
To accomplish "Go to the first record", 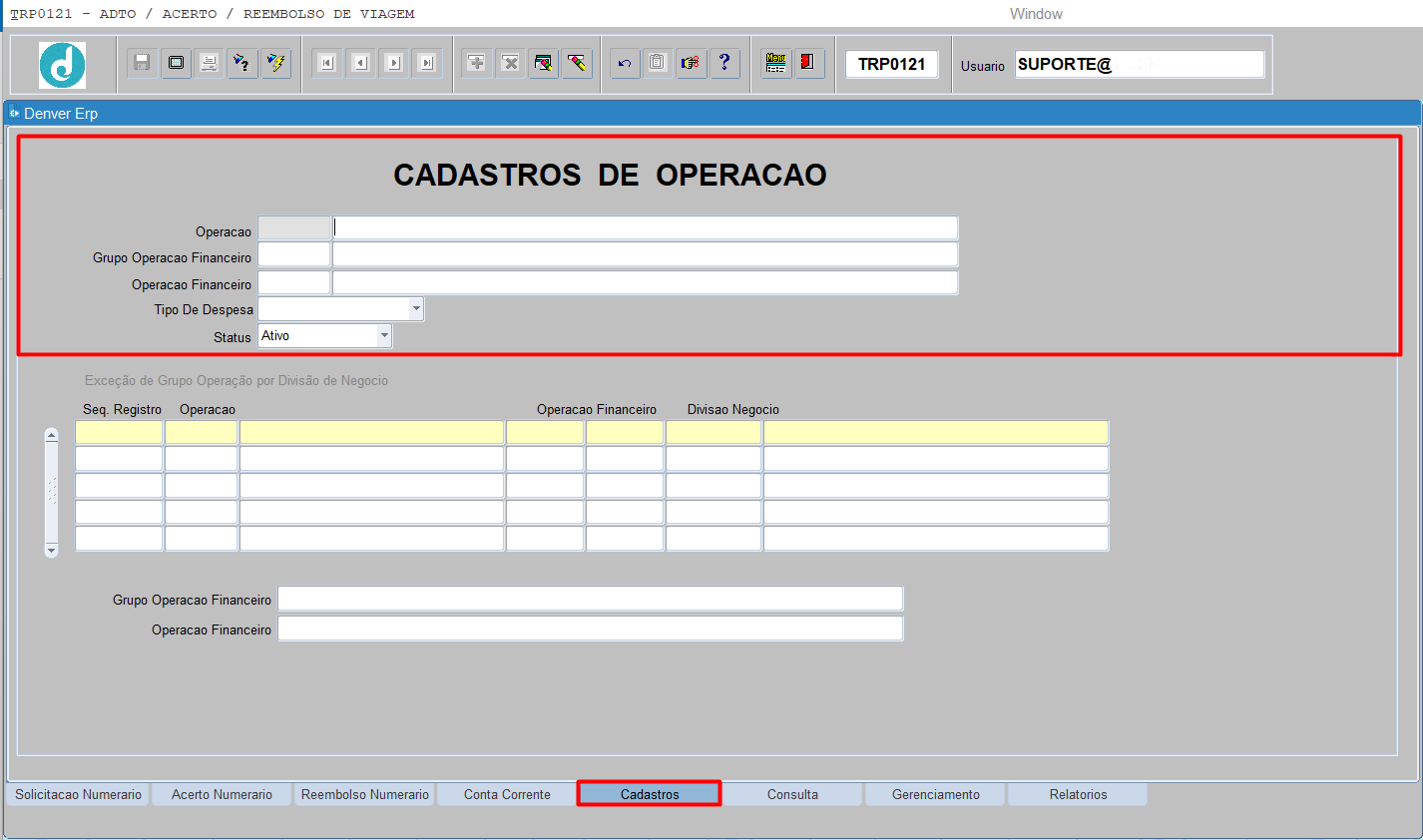I will click(327, 63).
